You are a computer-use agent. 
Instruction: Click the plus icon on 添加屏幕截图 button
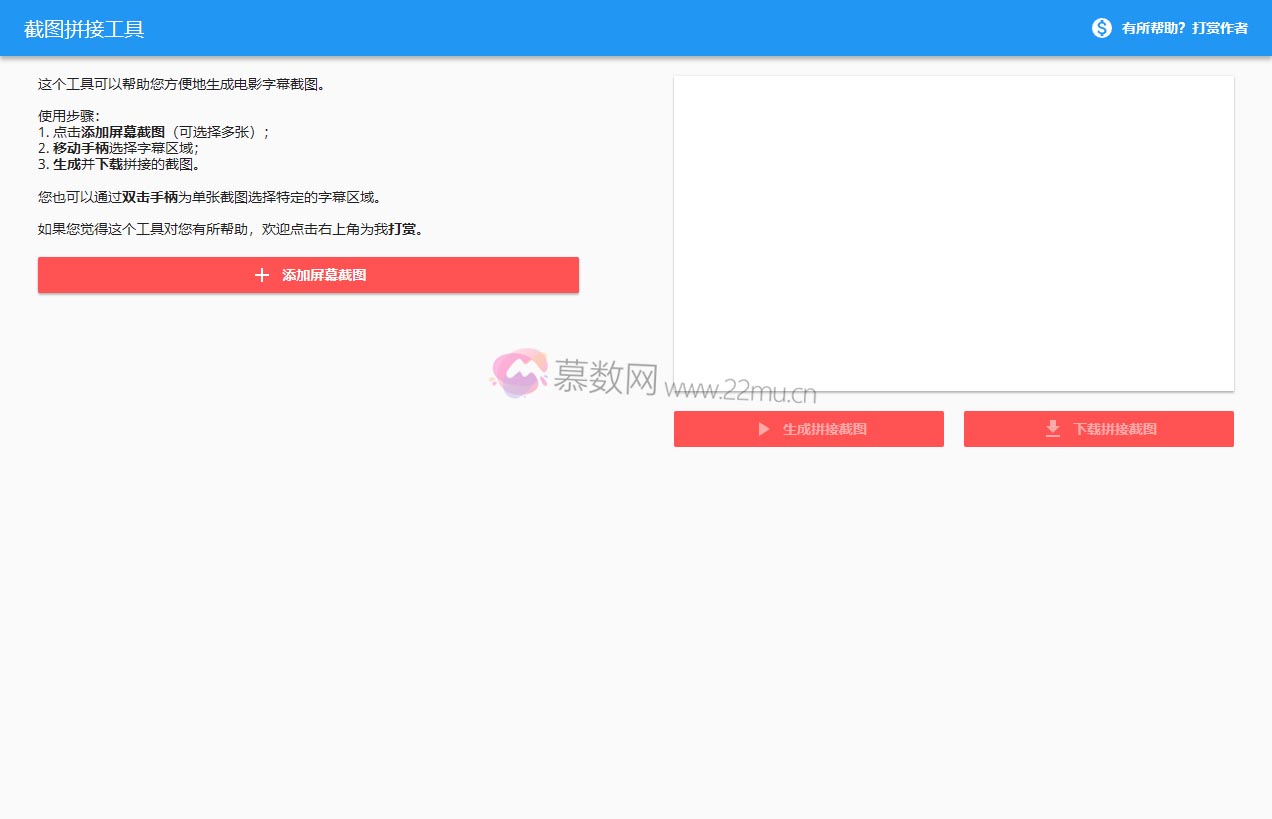[262, 275]
